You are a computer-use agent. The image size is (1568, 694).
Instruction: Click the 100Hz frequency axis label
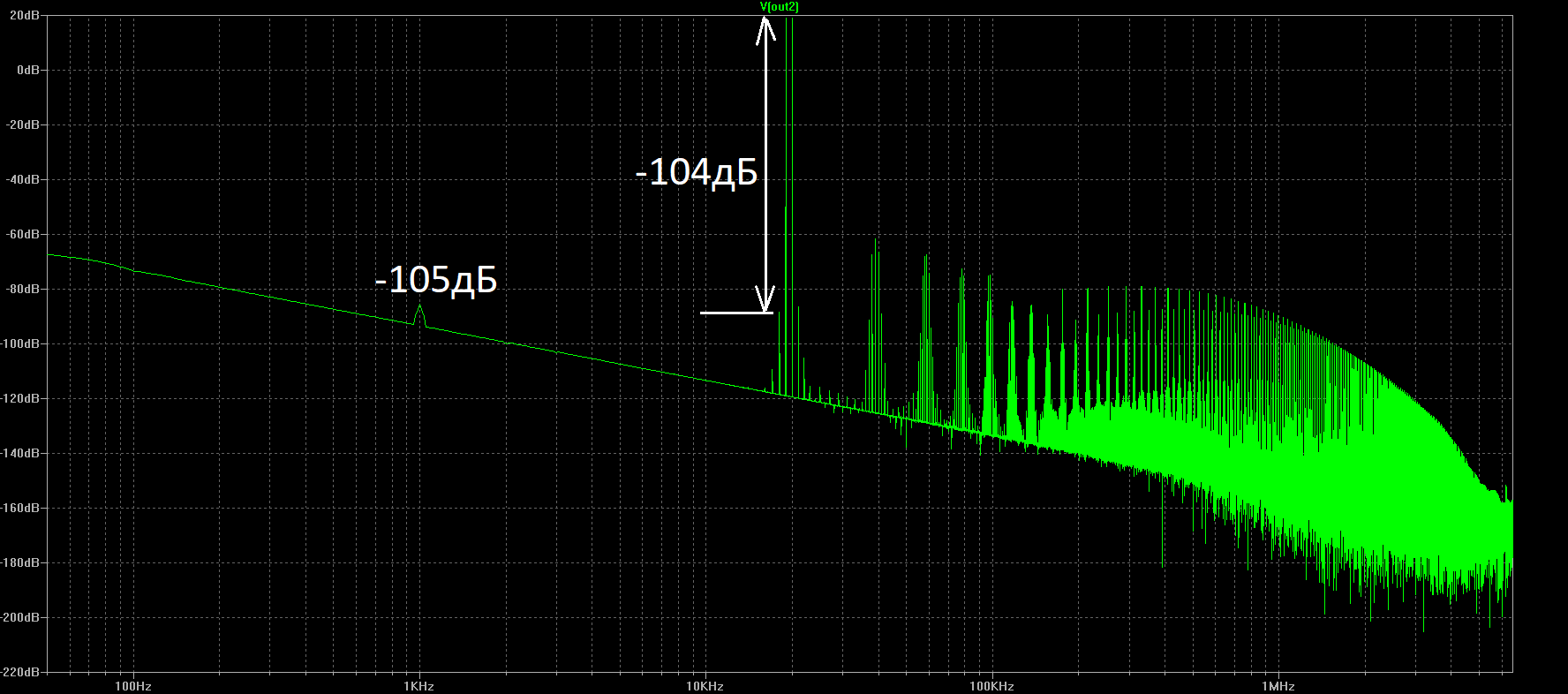pos(133,686)
